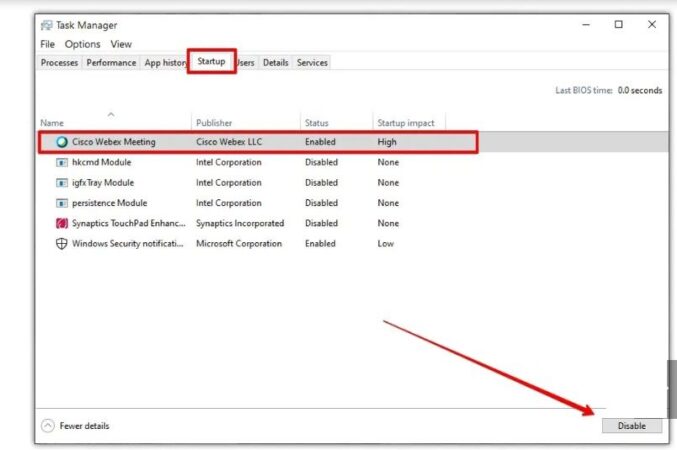Viewport: 677px width, 450px height.
Task: Click the hkcmd Module icon
Action: pos(62,162)
